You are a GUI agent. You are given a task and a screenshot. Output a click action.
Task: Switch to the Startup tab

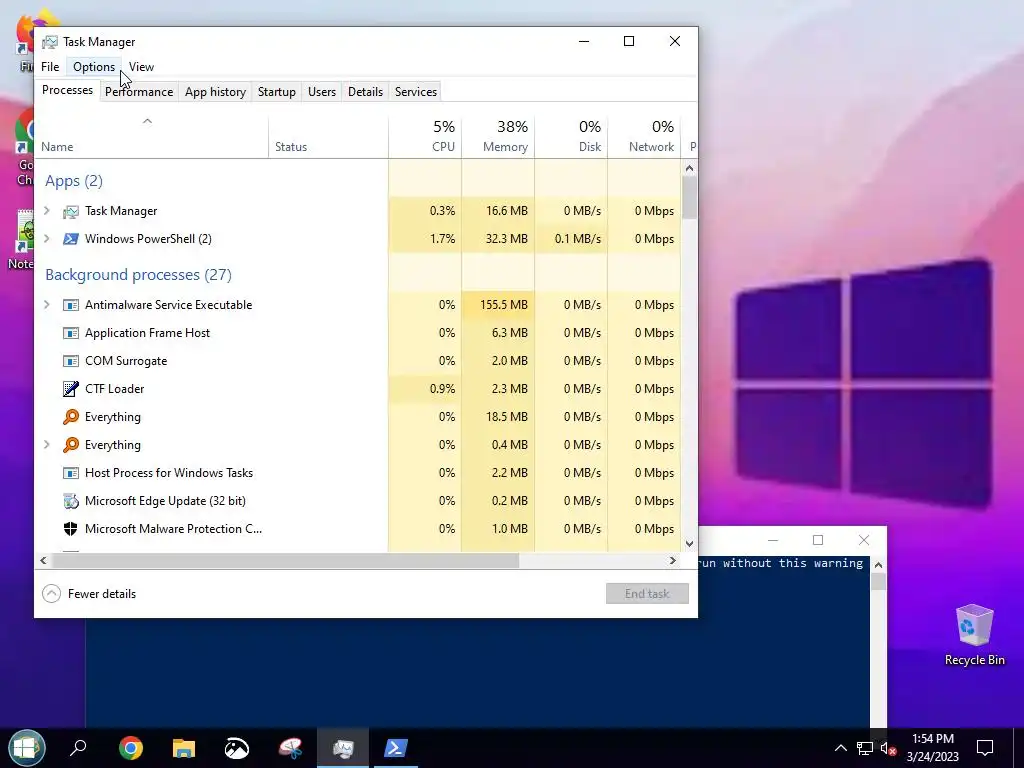(277, 92)
